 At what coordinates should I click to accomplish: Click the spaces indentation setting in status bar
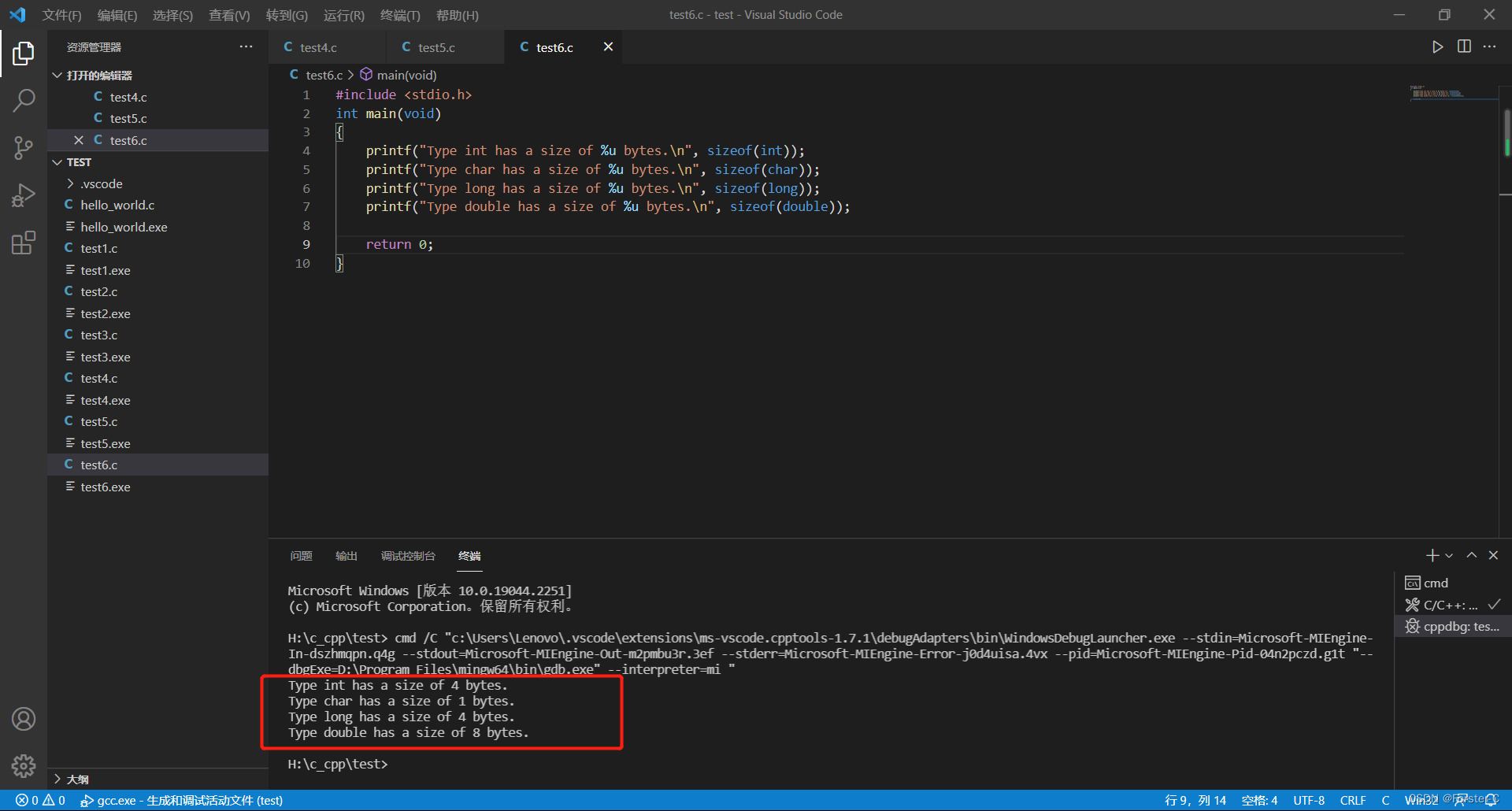[1259, 801]
